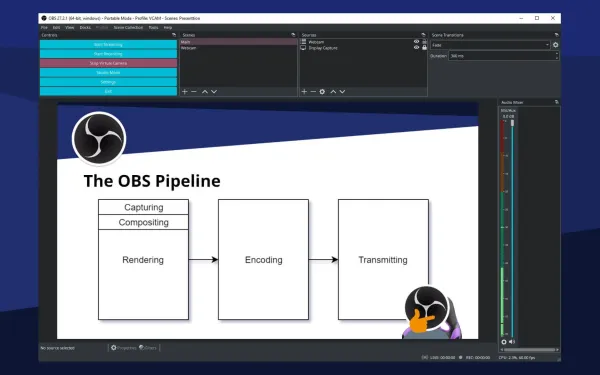Toggle visibility eye for the Display Capture source
This screenshot has width=600, height=375.
(x=416, y=47)
